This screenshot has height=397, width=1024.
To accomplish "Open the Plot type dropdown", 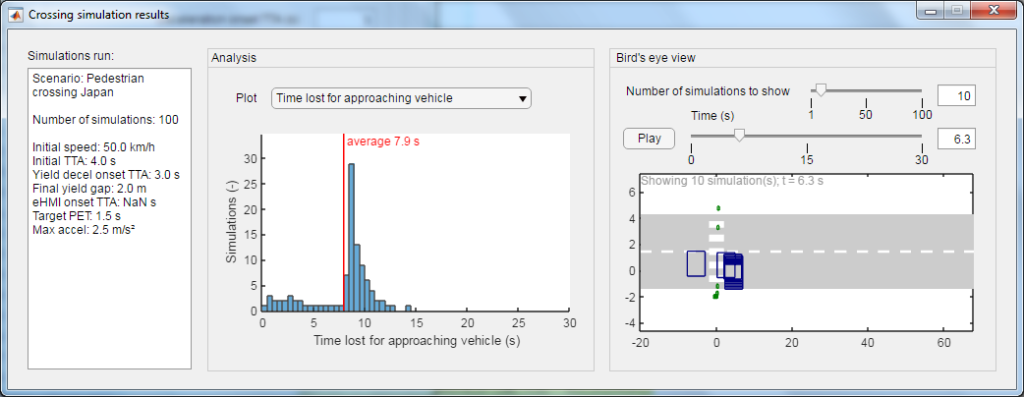I will (x=401, y=99).
